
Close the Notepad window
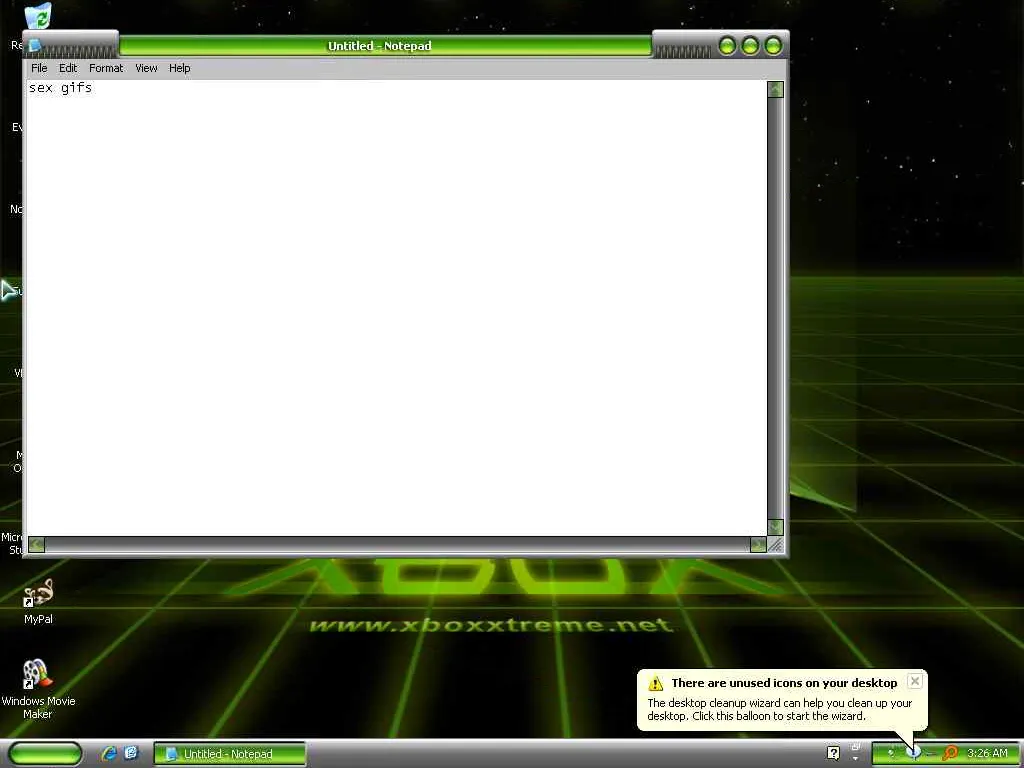tap(773, 46)
